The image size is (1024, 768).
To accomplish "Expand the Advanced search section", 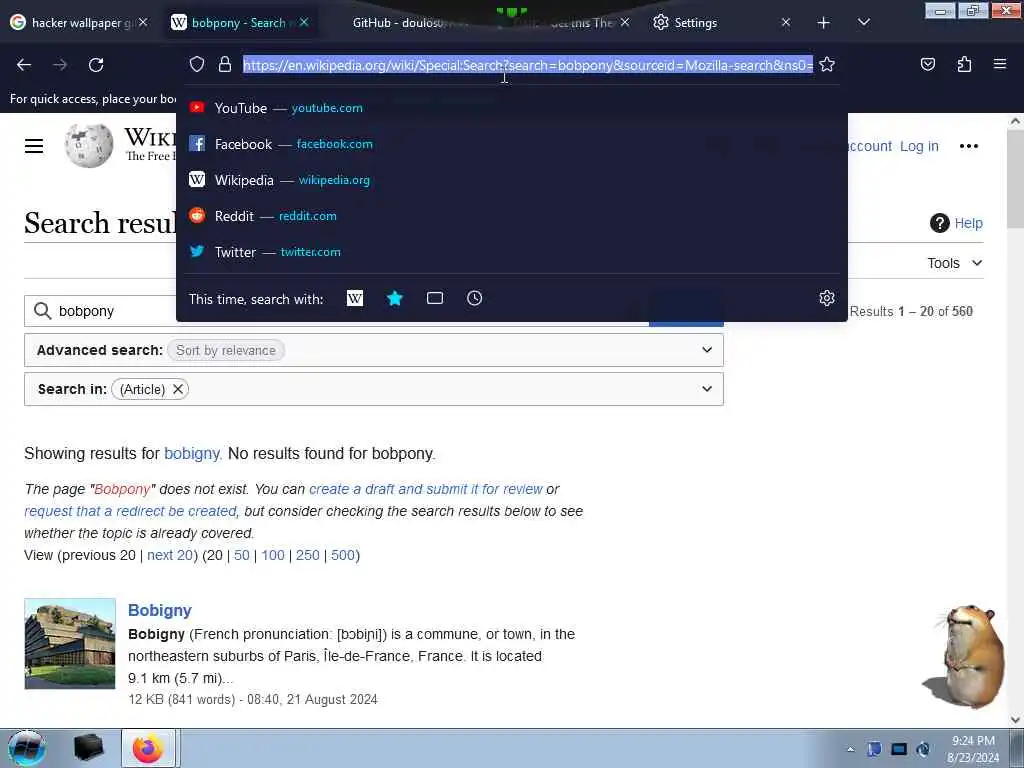I will point(374,350).
